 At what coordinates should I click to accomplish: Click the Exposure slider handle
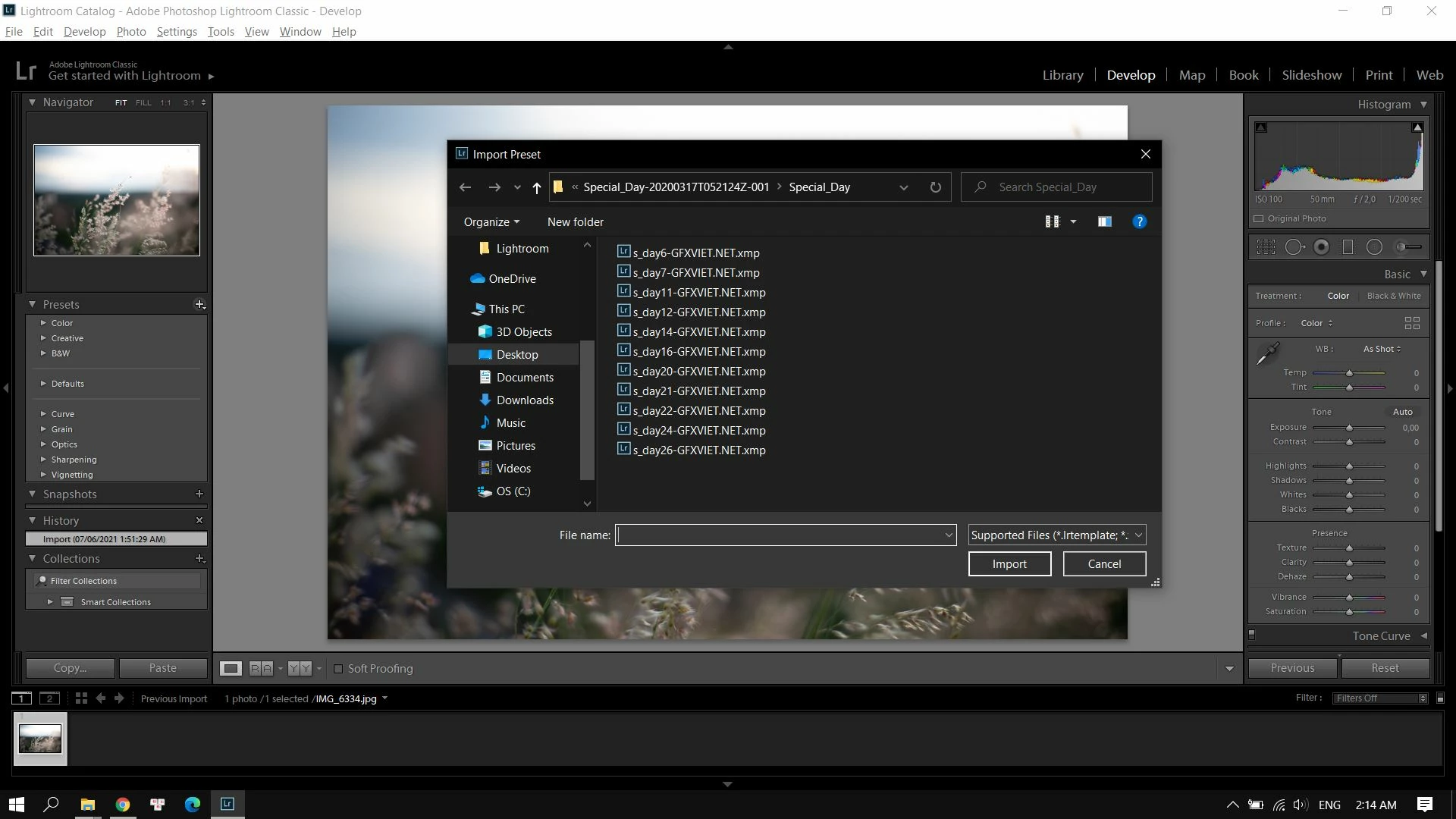click(x=1349, y=428)
